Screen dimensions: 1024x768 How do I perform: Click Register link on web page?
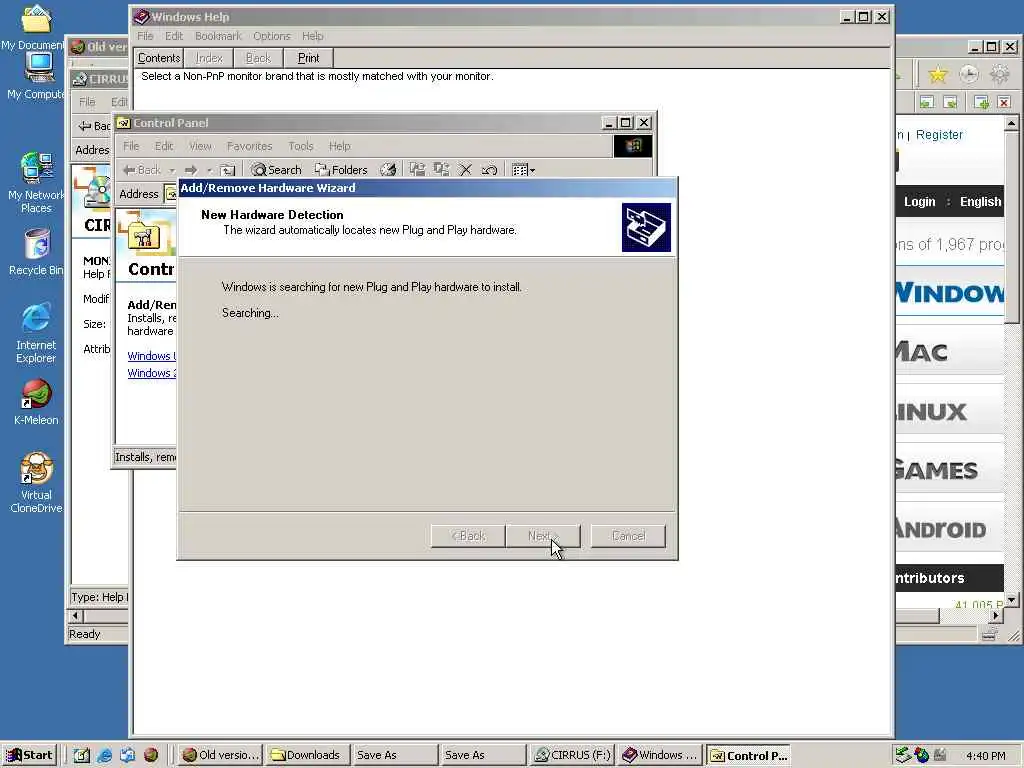(x=939, y=135)
